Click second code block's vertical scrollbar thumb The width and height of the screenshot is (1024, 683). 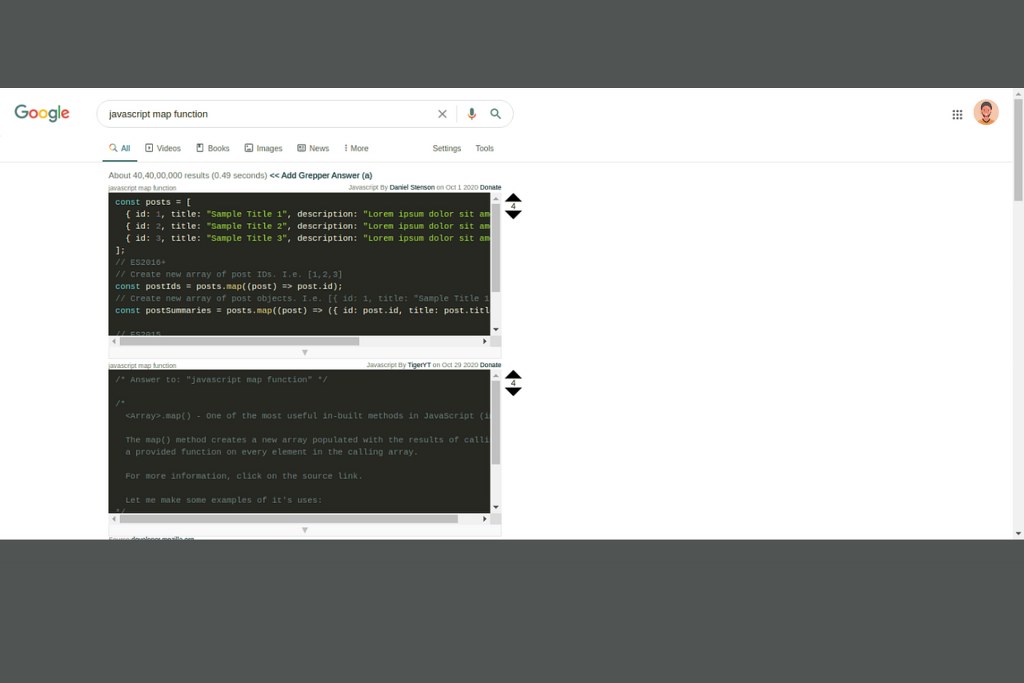[496, 422]
